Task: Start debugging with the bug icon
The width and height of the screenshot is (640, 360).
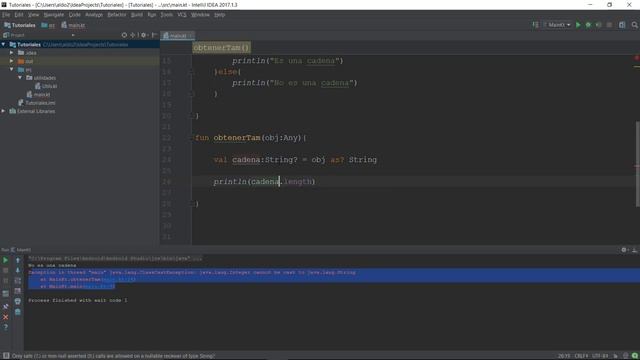Action: [588, 25]
